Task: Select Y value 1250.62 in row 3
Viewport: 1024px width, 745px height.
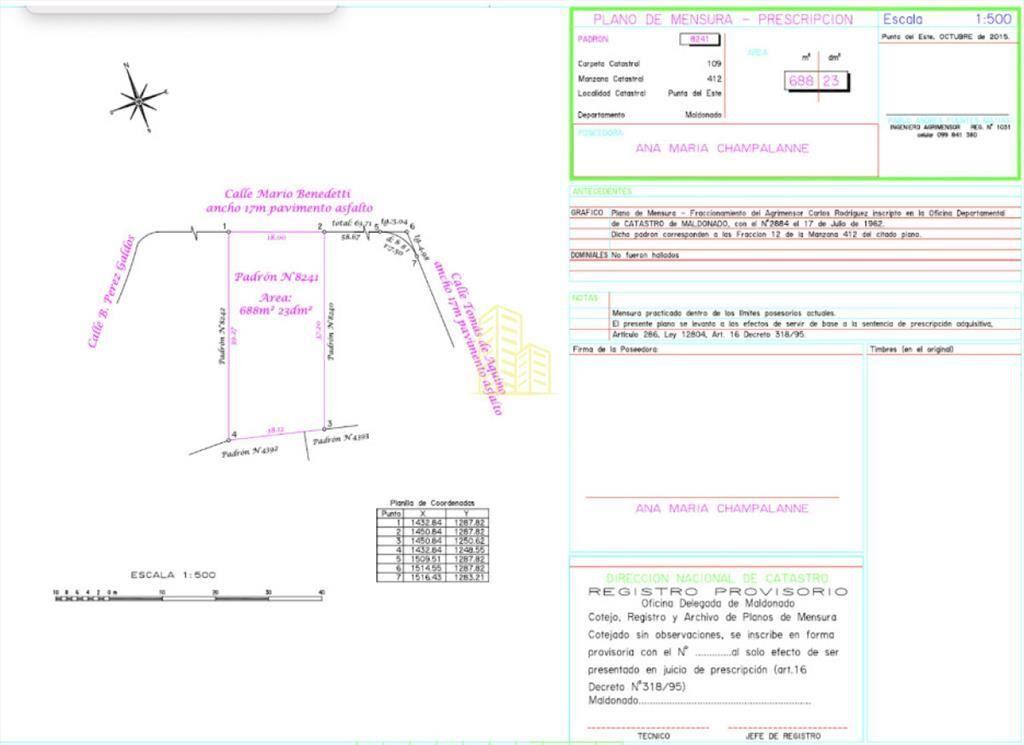Action: pos(468,541)
